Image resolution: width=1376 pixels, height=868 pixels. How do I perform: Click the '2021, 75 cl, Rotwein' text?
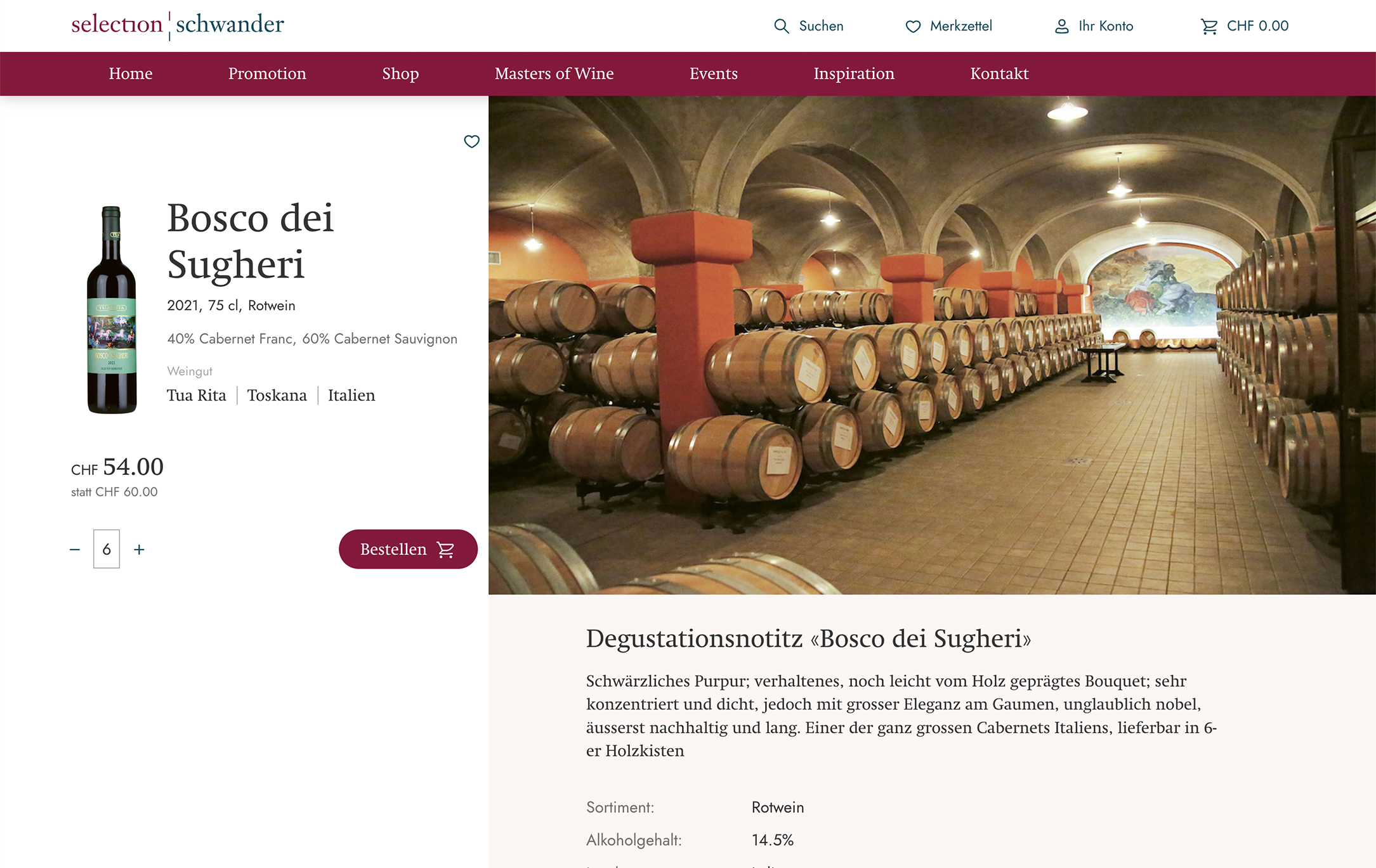[x=231, y=306]
